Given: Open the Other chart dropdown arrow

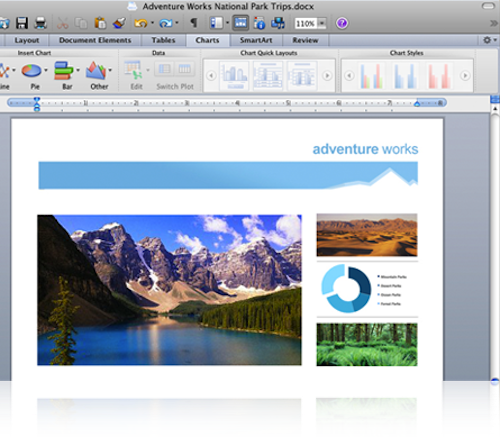Looking at the screenshot, I should pos(110,70).
